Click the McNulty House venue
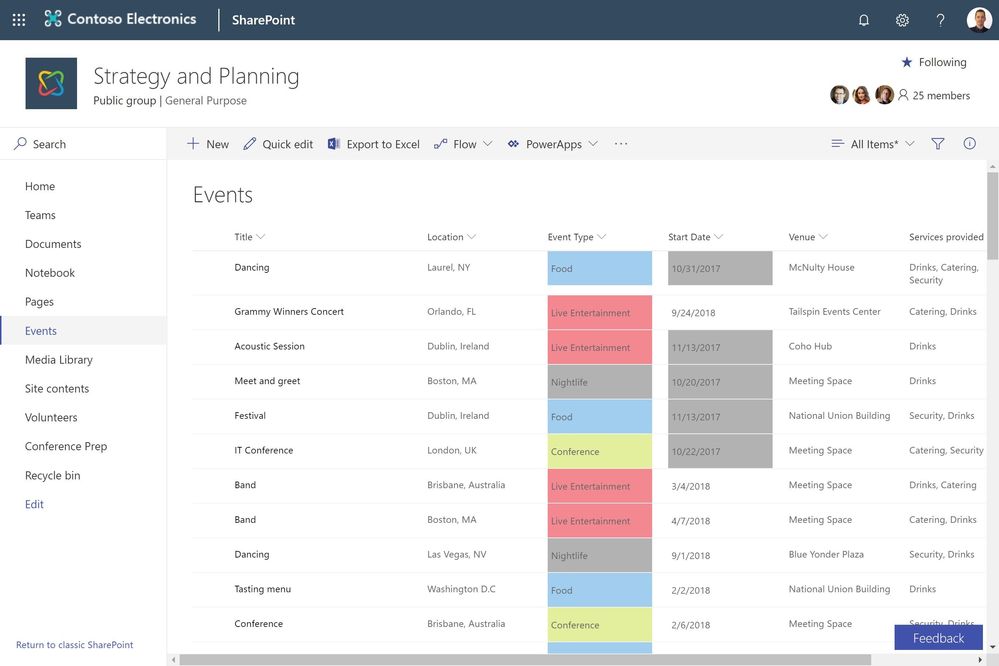Image resolution: width=999 pixels, height=666 pixels. point(821,268)
